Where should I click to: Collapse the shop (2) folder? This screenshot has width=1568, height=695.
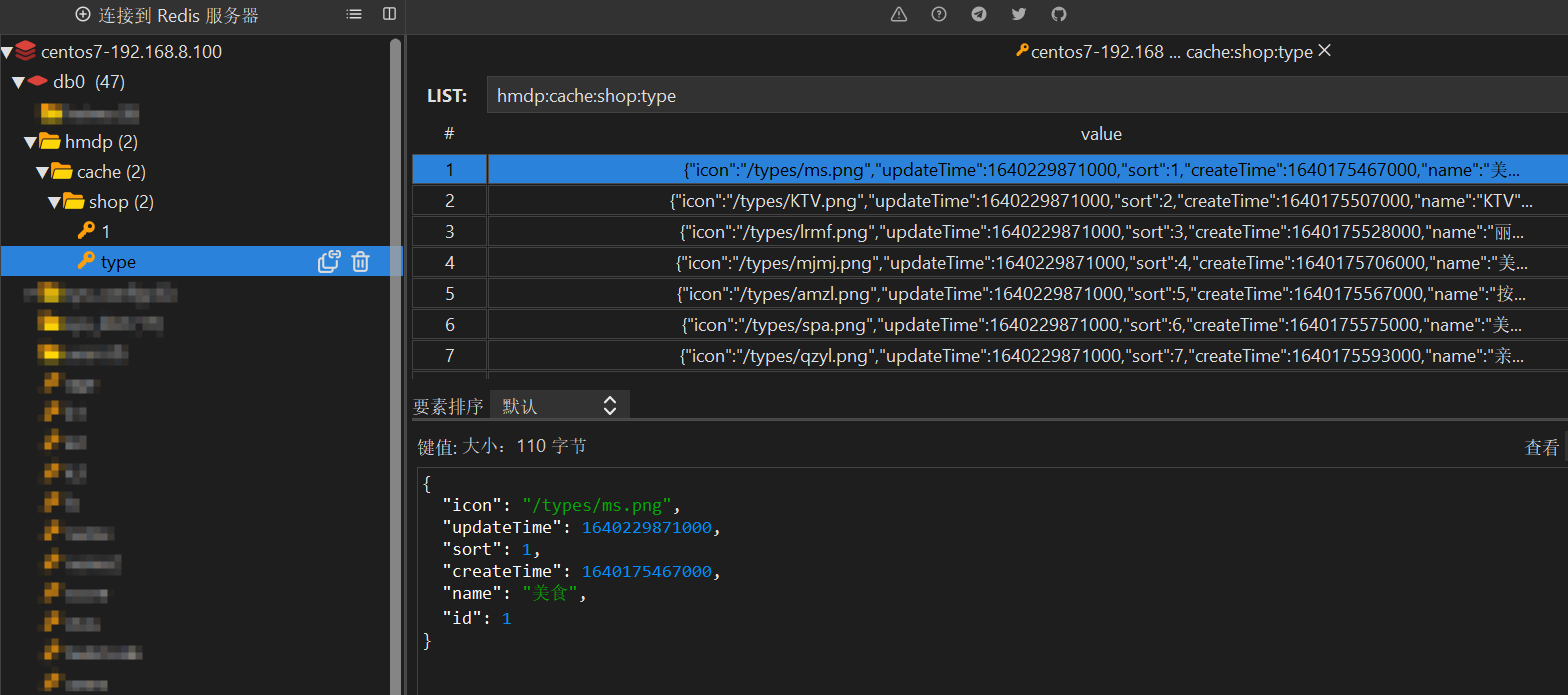click(54, 202)
